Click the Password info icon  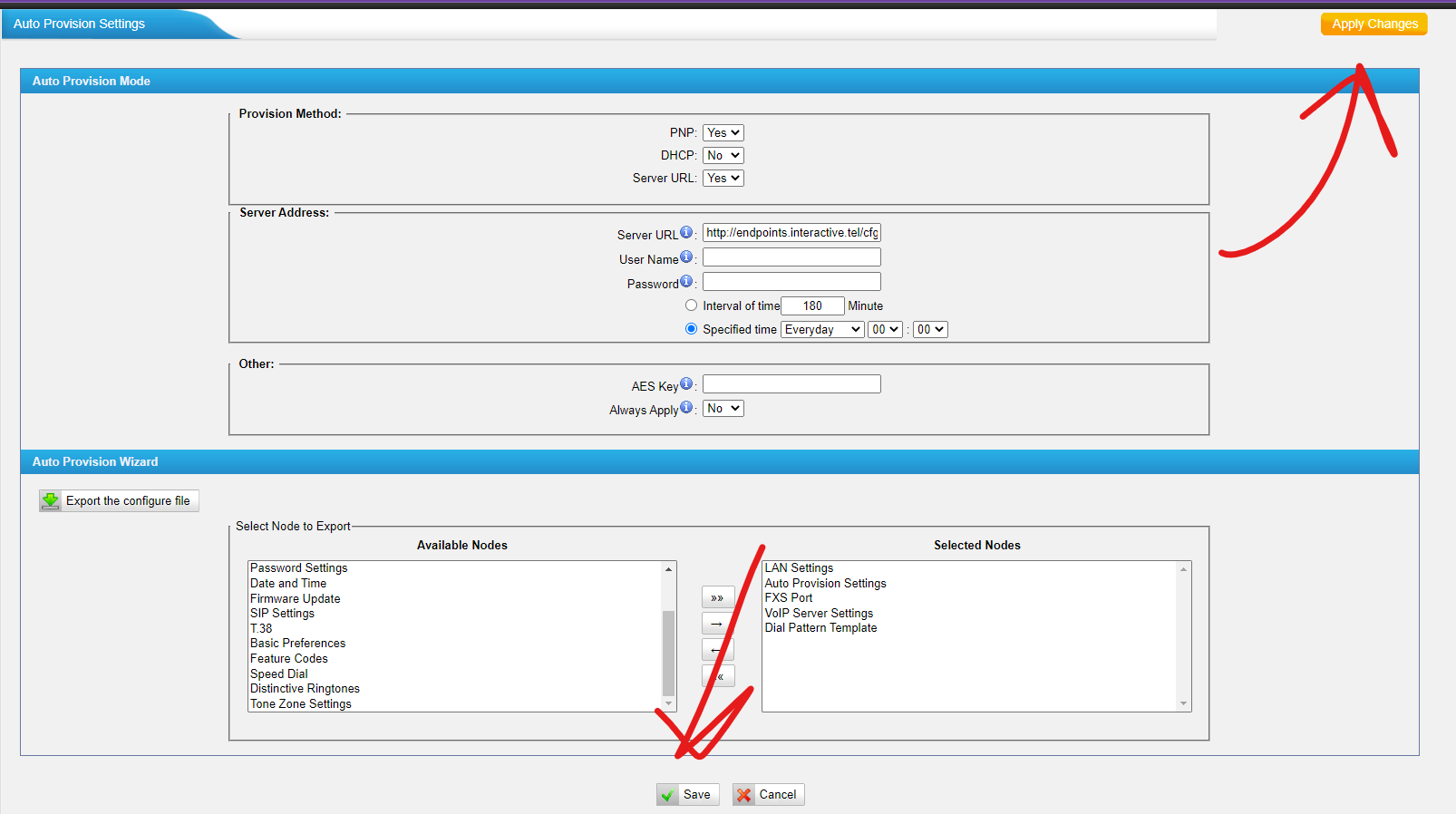686,282
